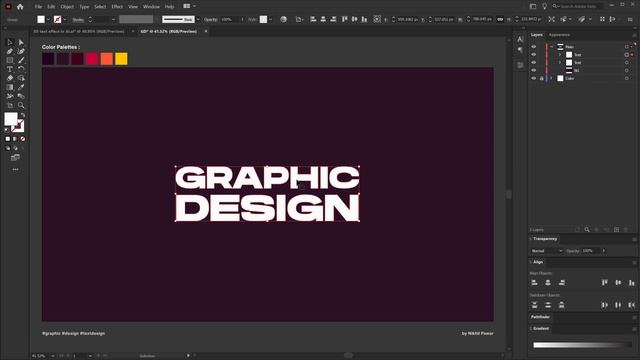
Task: Open the Fill color dropdown arrow
Action: 48,19
